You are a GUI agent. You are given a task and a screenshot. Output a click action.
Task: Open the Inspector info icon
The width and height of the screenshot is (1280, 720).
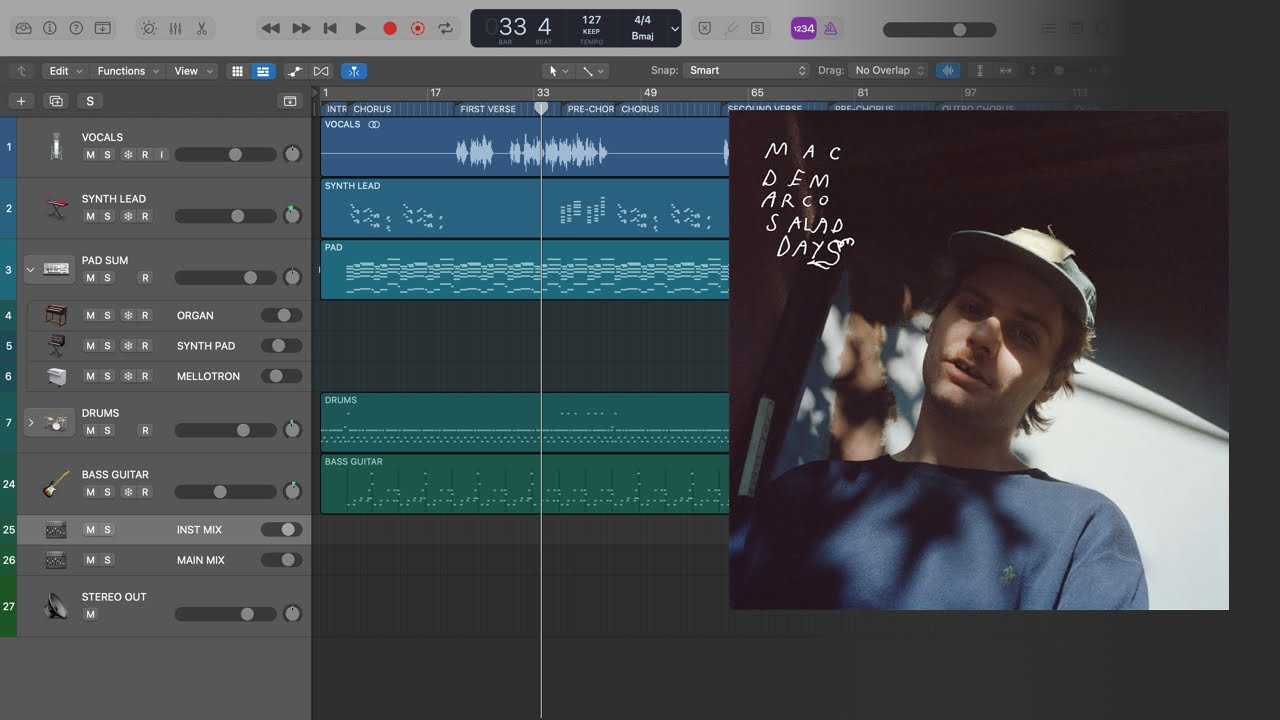click(50, 28)
